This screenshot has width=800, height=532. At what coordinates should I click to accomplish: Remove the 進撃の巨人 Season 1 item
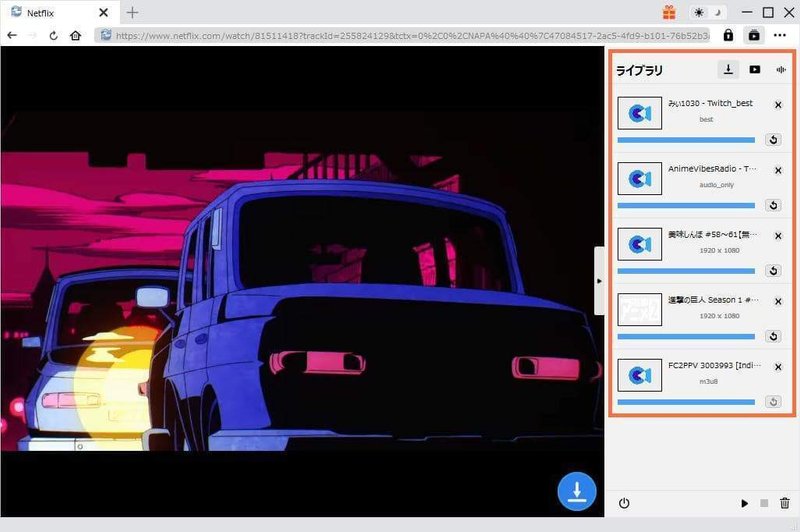pos(778,301)
